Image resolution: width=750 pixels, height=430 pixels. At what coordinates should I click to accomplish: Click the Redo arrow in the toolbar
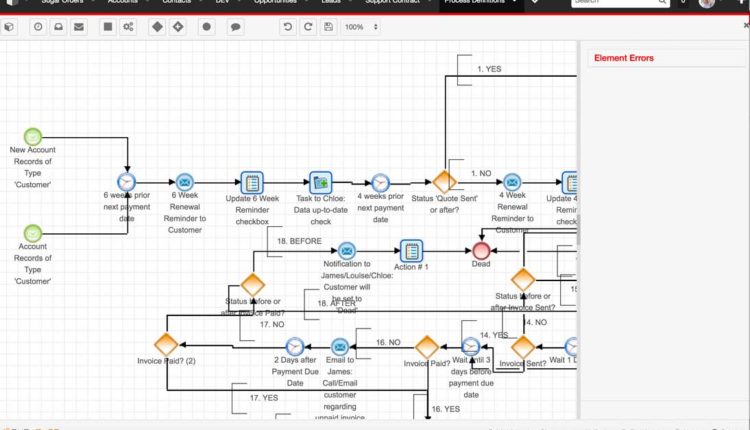pos(306,27)
